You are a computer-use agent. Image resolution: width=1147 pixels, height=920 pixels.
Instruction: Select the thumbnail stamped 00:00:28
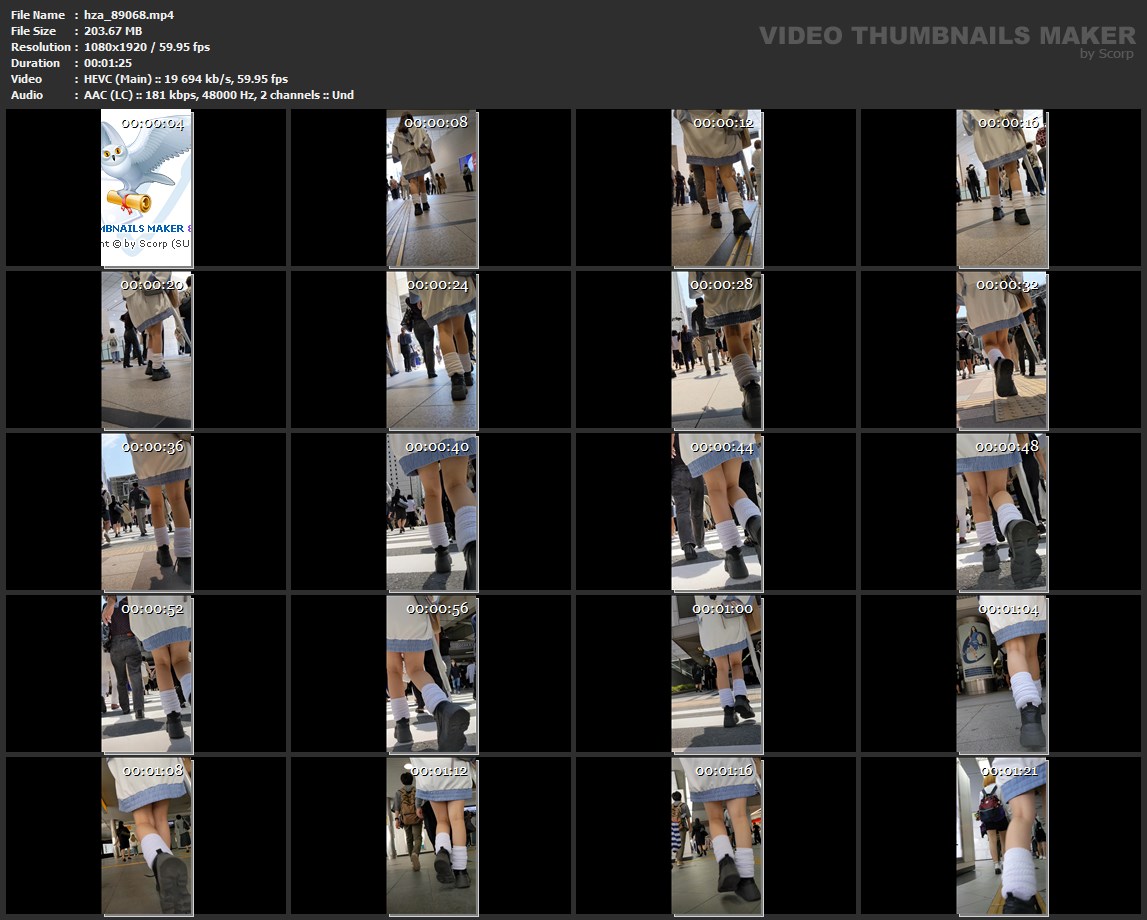(717, 350)
